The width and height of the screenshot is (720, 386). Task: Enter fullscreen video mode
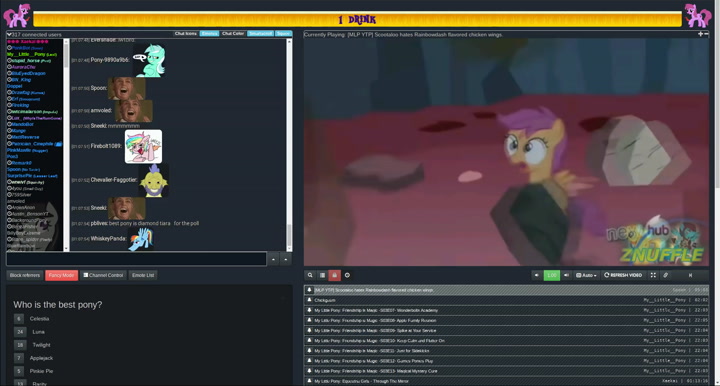coord(653,275)
